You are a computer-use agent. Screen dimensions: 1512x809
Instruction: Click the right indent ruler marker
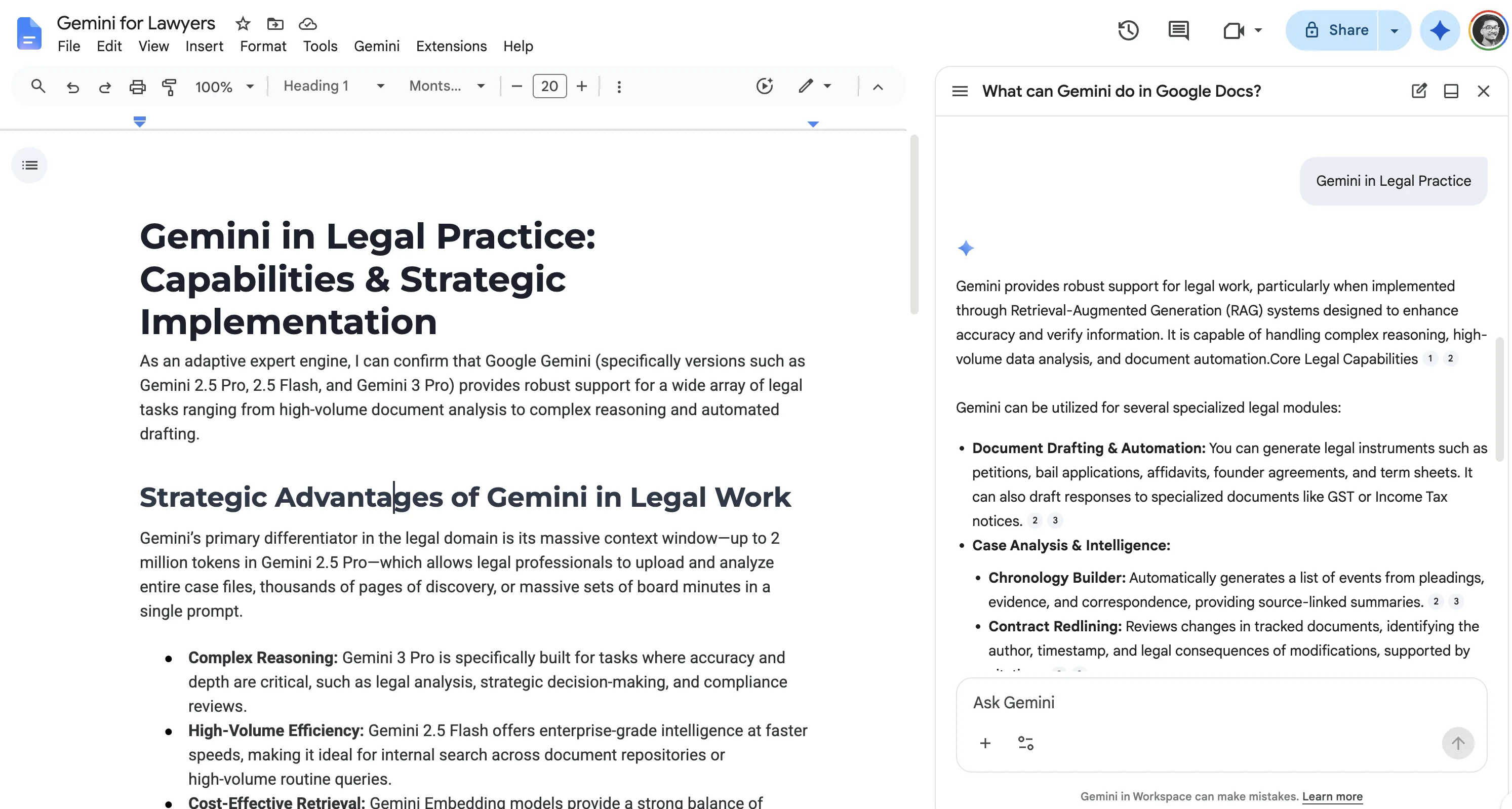tap(813, 124)
